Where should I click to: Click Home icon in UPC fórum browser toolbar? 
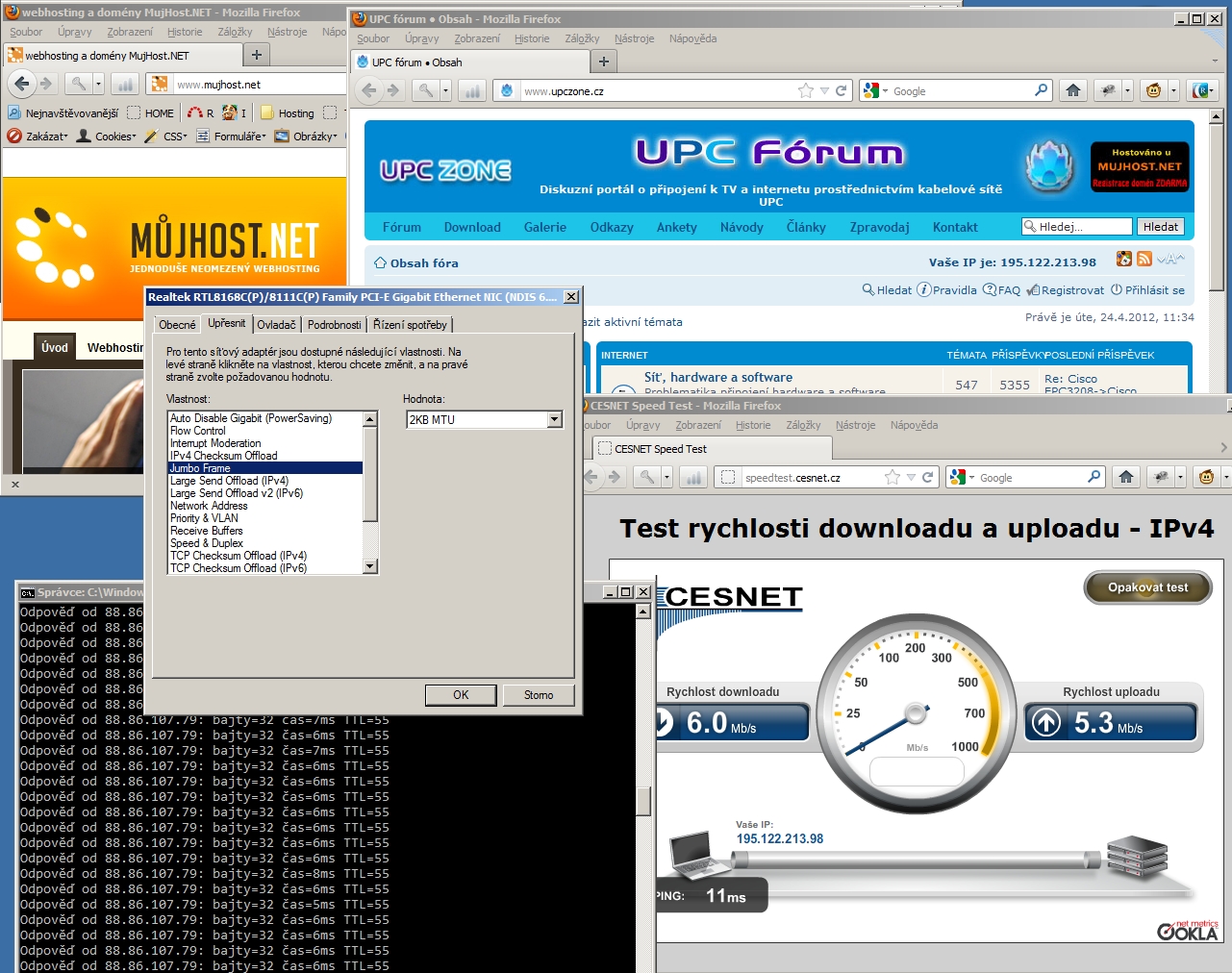coord(1073,90)
